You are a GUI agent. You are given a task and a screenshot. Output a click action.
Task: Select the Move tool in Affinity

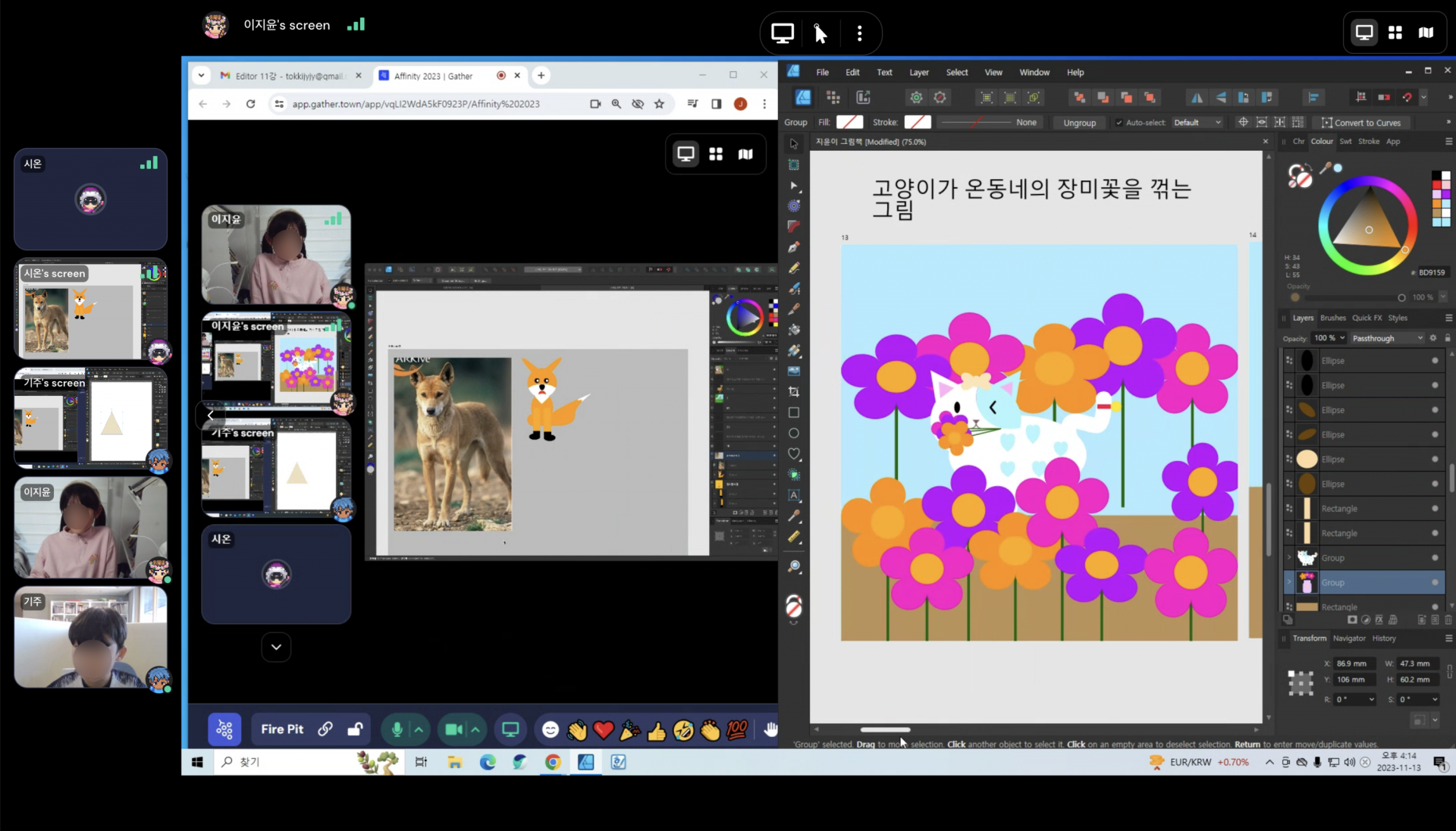794,144
